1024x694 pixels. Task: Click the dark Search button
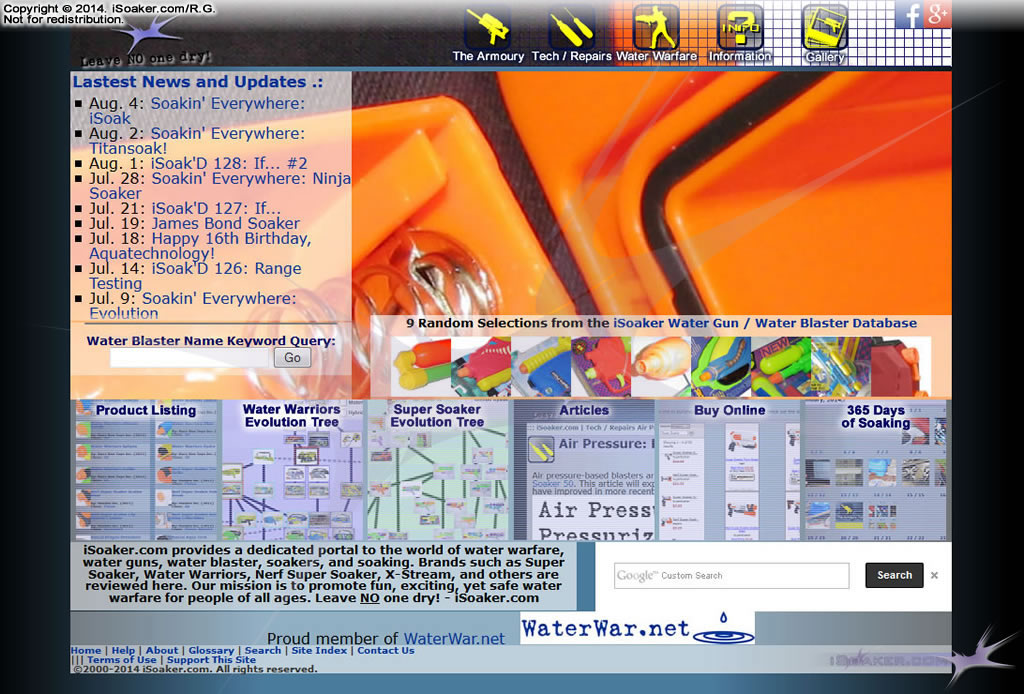(894, 575)
